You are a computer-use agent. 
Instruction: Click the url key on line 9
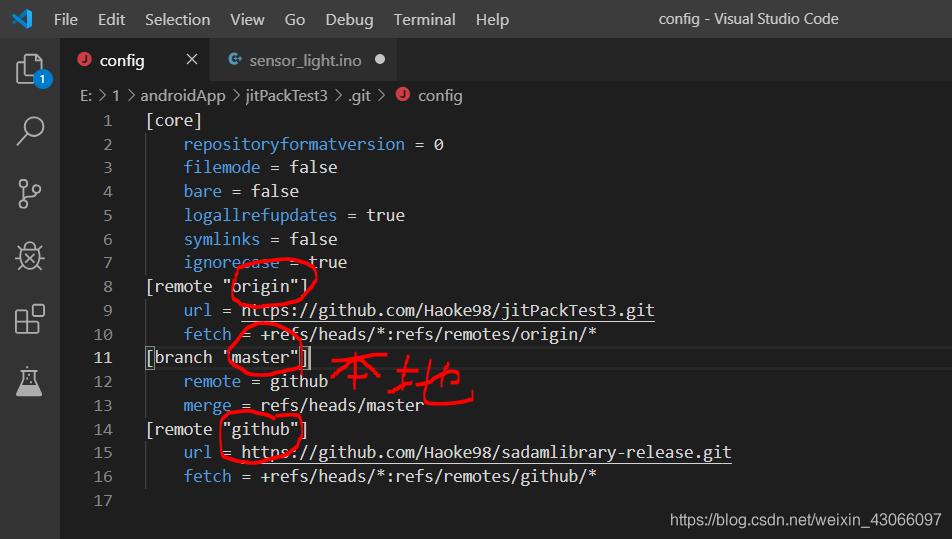(x=198, y=310)
